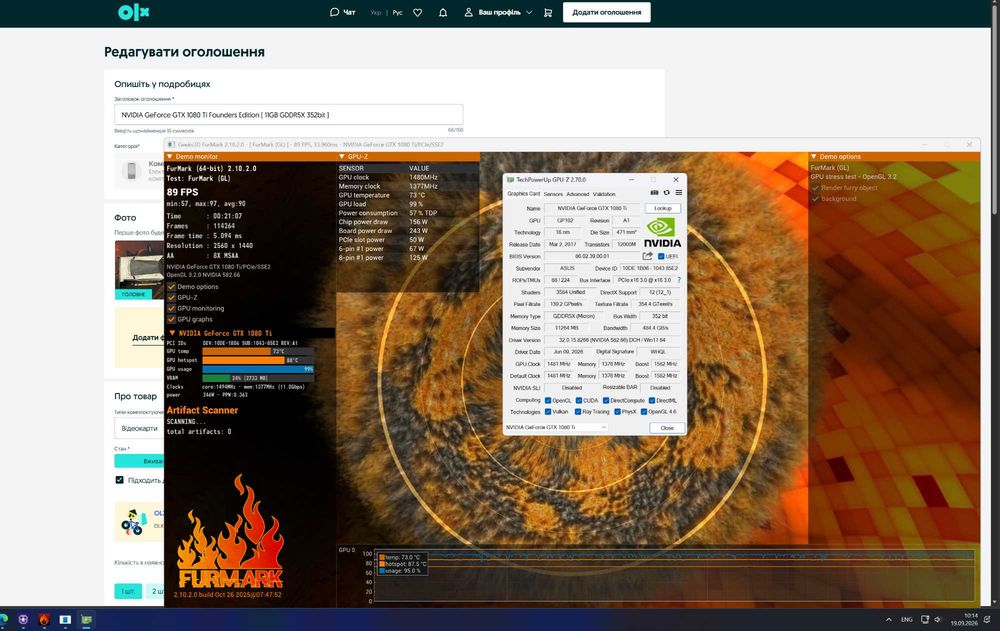Toggle the FurMark Demo options checkbox
This screenshot has width=1000, height=631.
click(172, 286)
